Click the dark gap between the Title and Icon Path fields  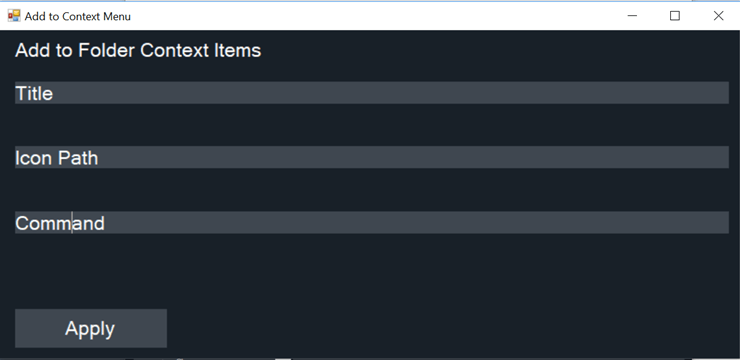click(x=372, y=125)
